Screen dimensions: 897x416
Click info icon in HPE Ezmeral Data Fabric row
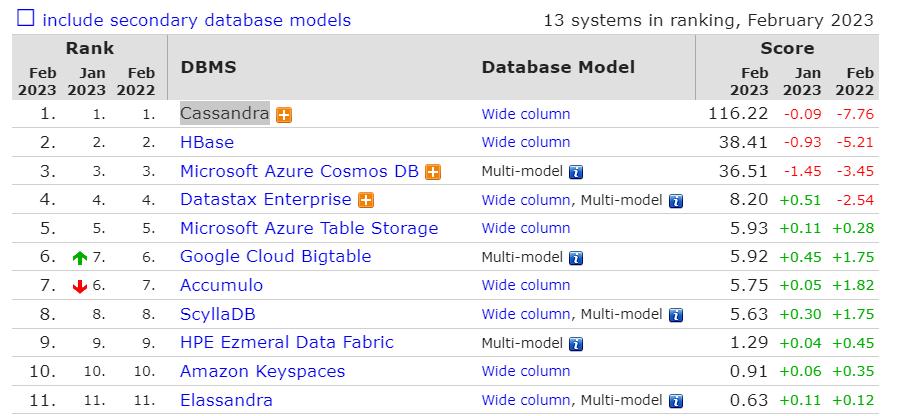576,344
